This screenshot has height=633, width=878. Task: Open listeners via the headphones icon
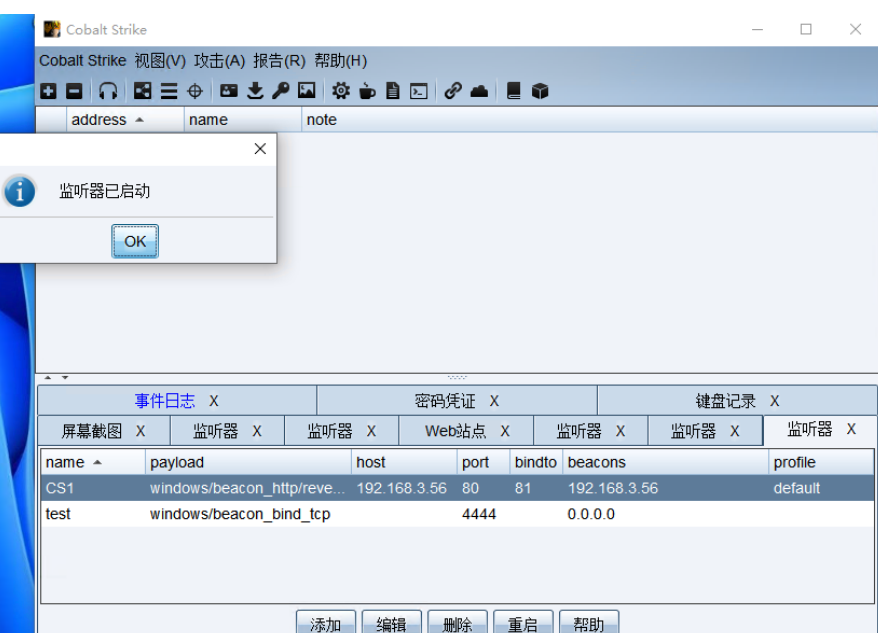(108, 91)
